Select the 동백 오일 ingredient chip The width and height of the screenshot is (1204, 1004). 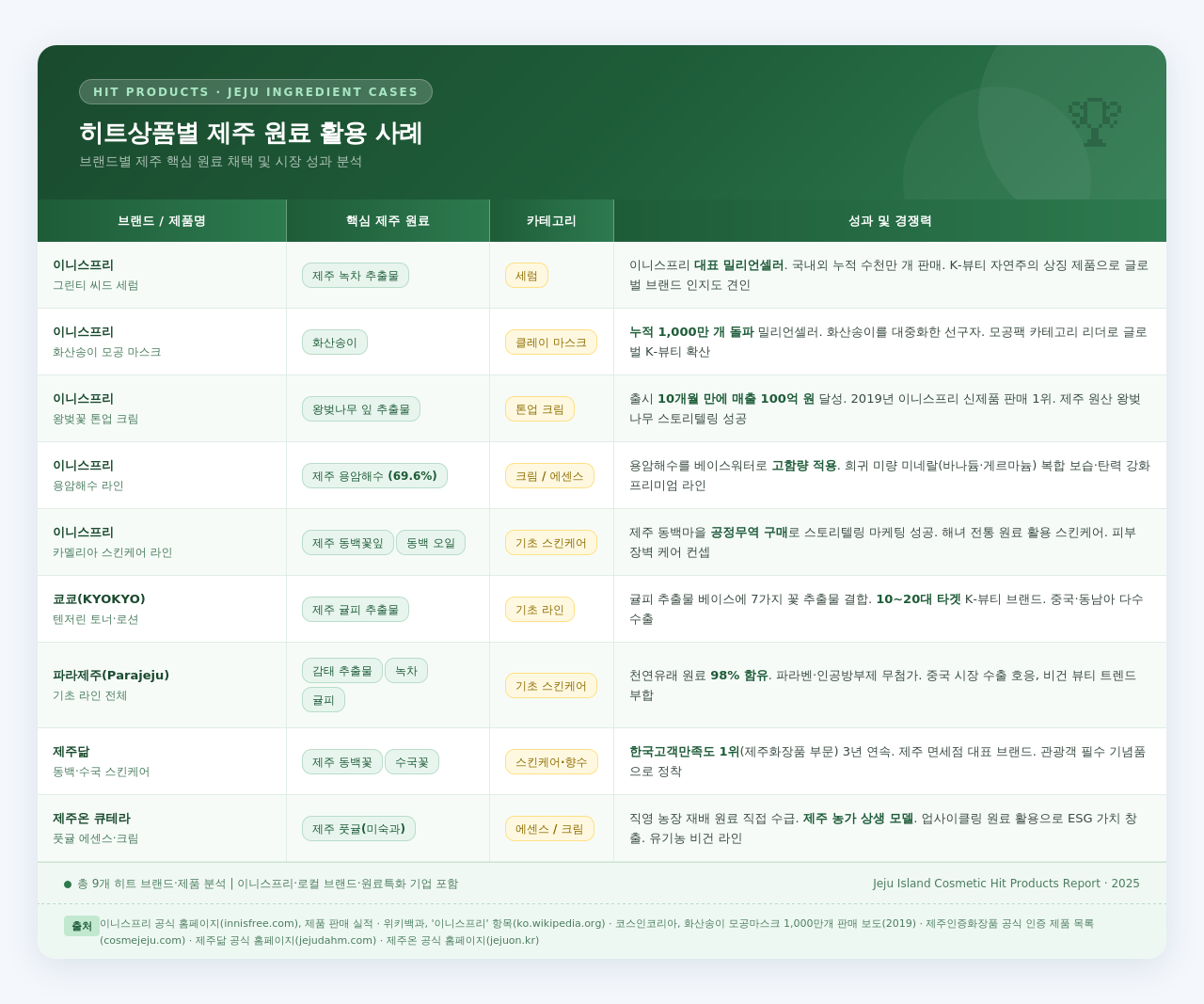431,542
